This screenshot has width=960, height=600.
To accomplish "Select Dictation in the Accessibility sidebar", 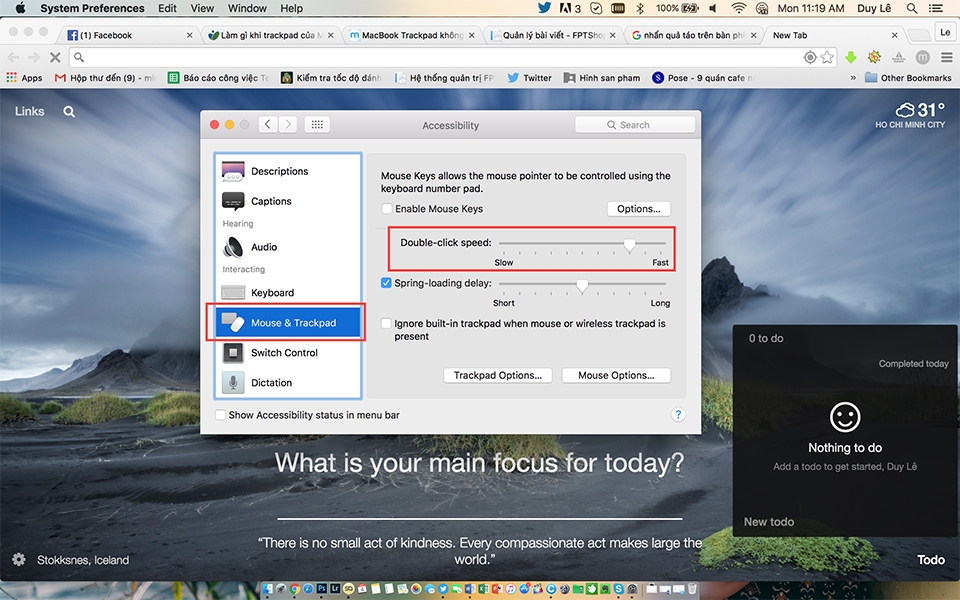I will [x=287, y=383].
